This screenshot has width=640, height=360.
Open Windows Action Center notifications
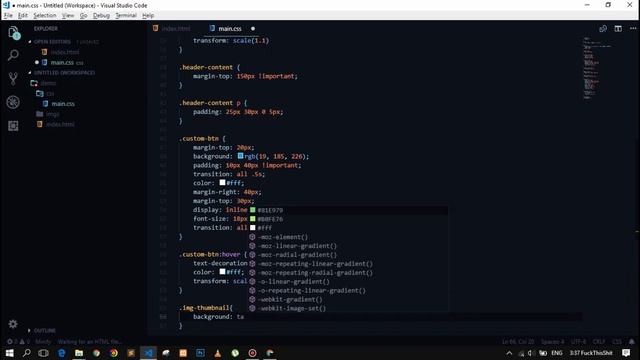626,353
